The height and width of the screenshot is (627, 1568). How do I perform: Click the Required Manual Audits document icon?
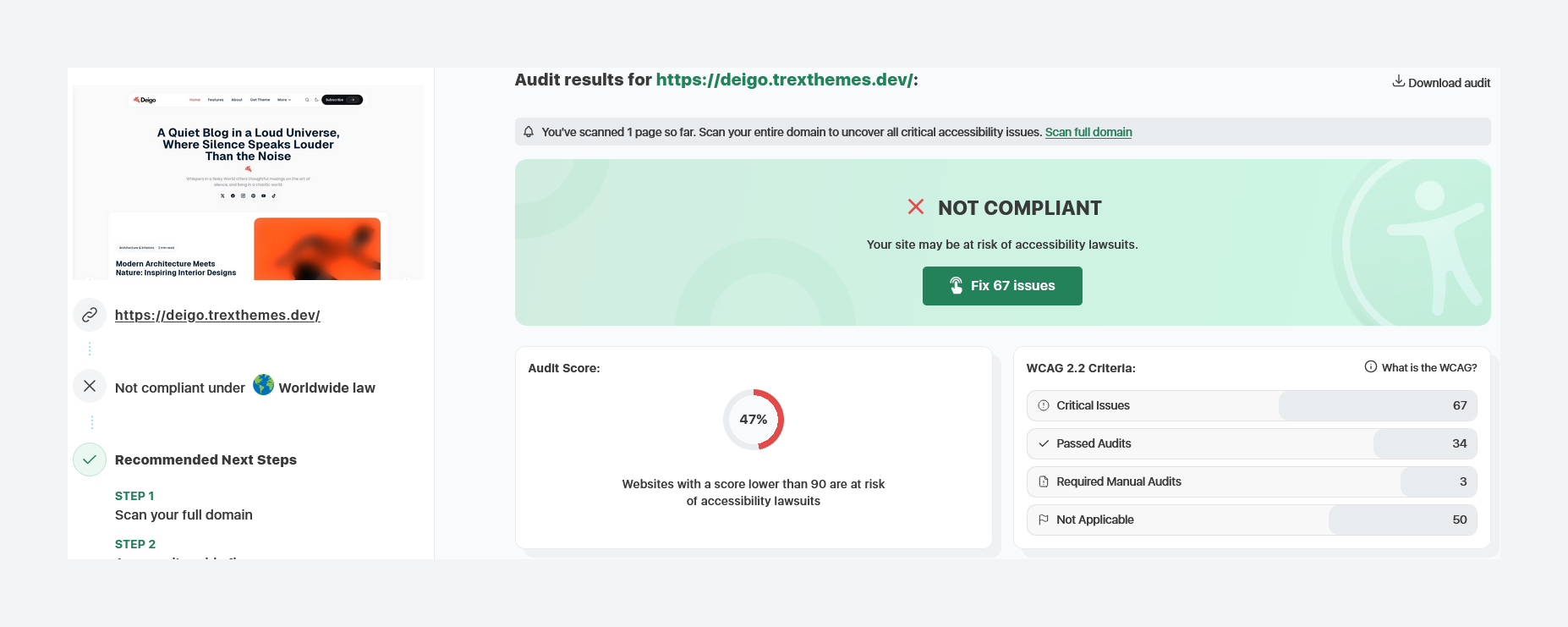click(x=1044, y=481)
